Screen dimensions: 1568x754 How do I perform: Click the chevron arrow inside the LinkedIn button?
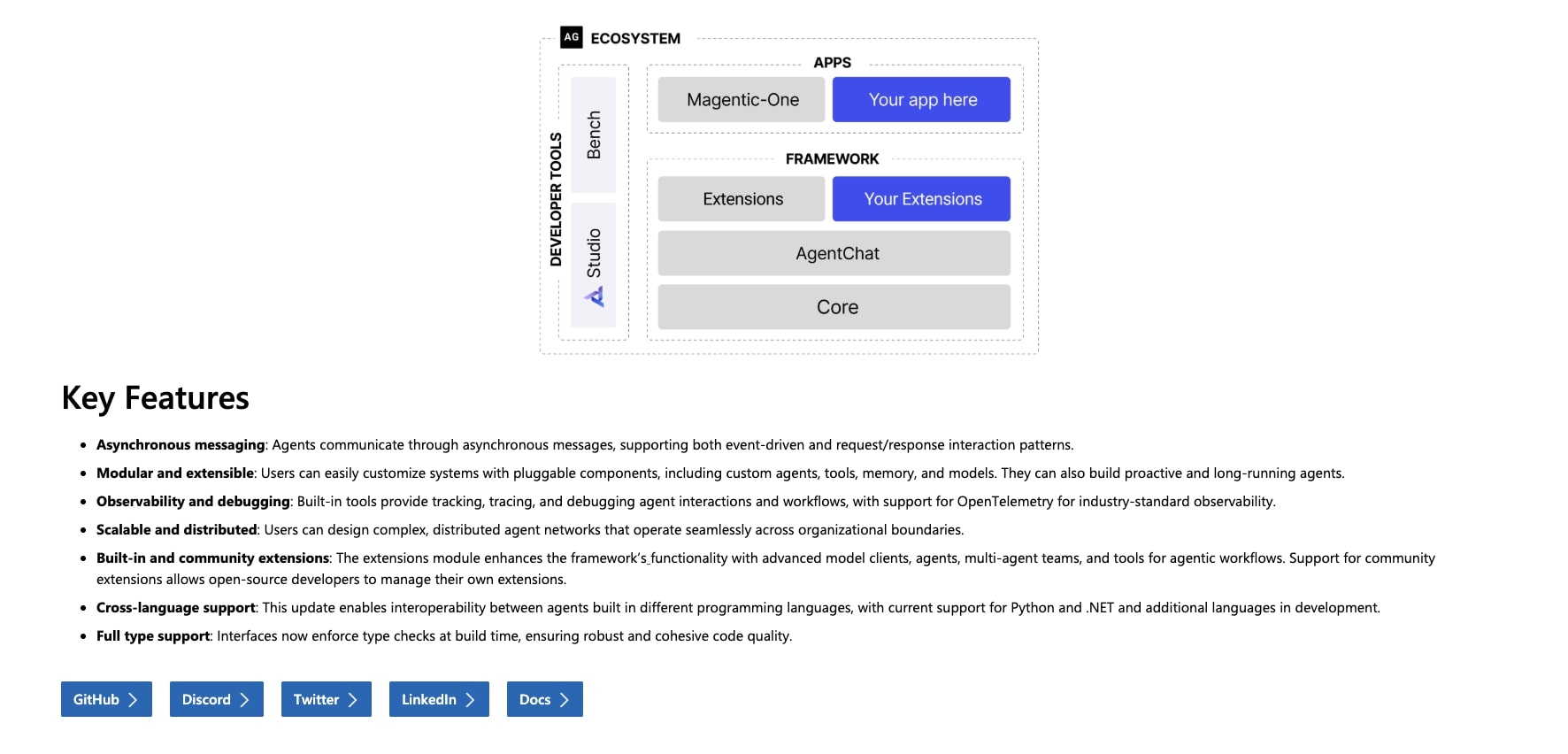[x=471, y=699]
